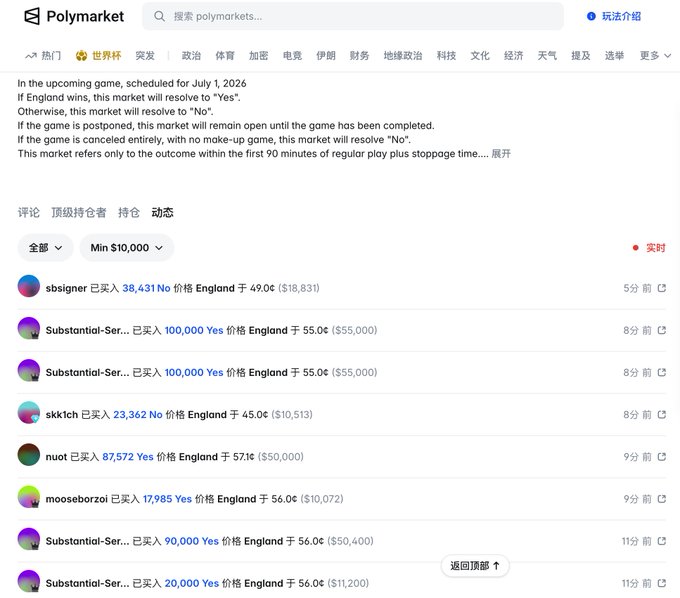This screenshot has width=680, height=598.
Task: Switch to the 顶级持仓者 tab
Action: tap(78, 212)
